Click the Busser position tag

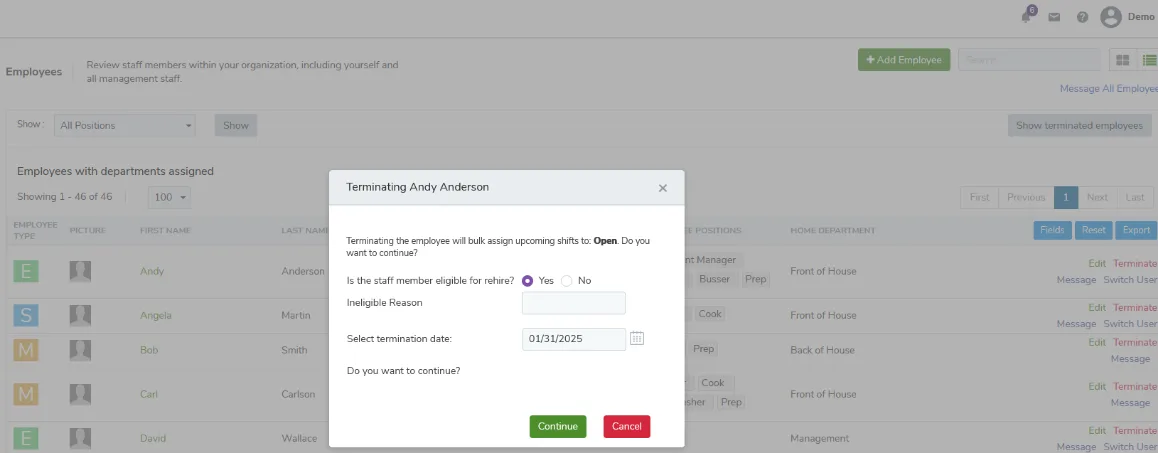[713, 280]
